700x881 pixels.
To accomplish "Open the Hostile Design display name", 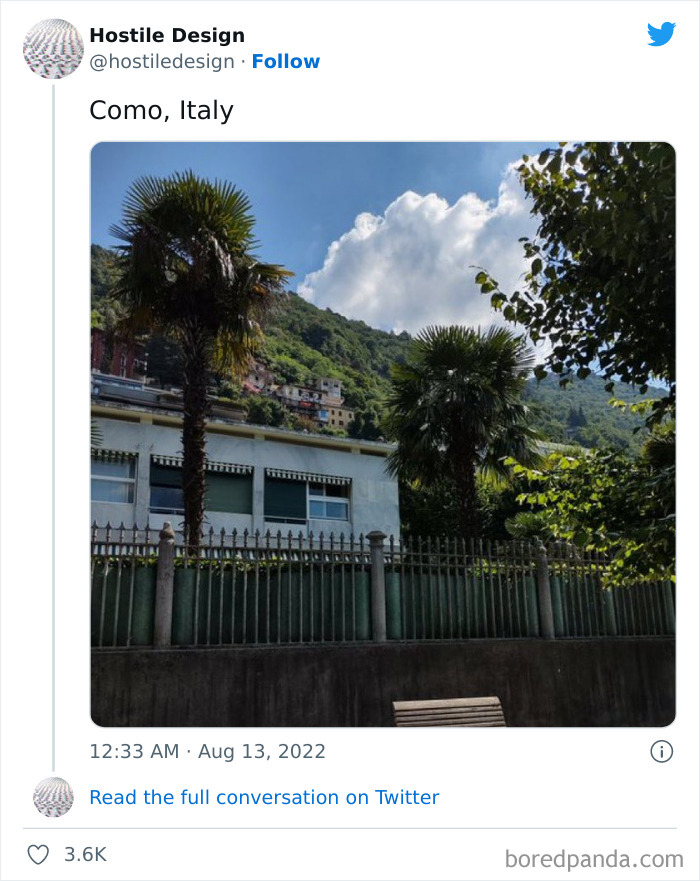I will tap(167, 36).
